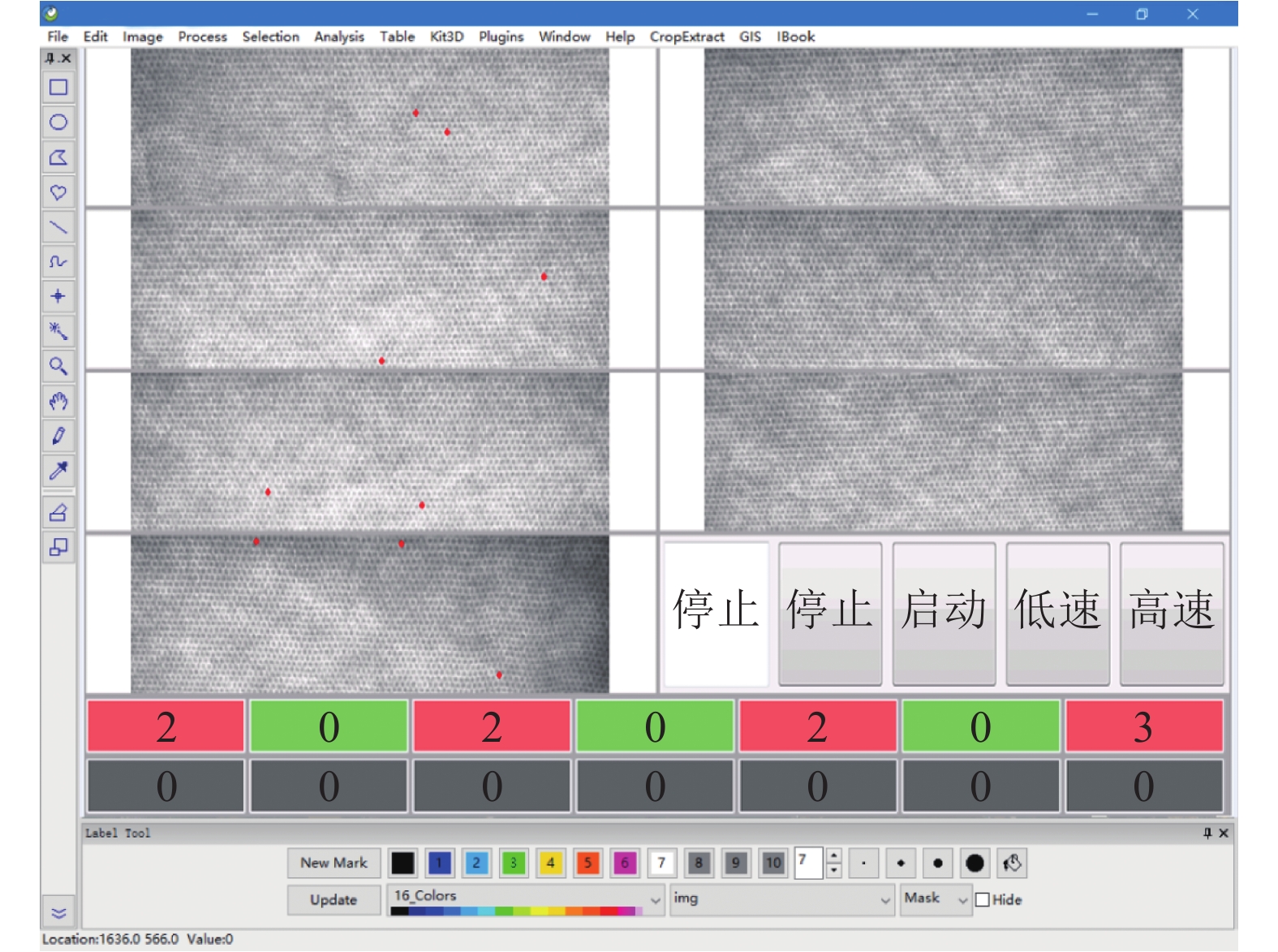Viewport: 1278px width, 952px height.
Task: Select the polygon selection tool
Action: tap(58, 157)
